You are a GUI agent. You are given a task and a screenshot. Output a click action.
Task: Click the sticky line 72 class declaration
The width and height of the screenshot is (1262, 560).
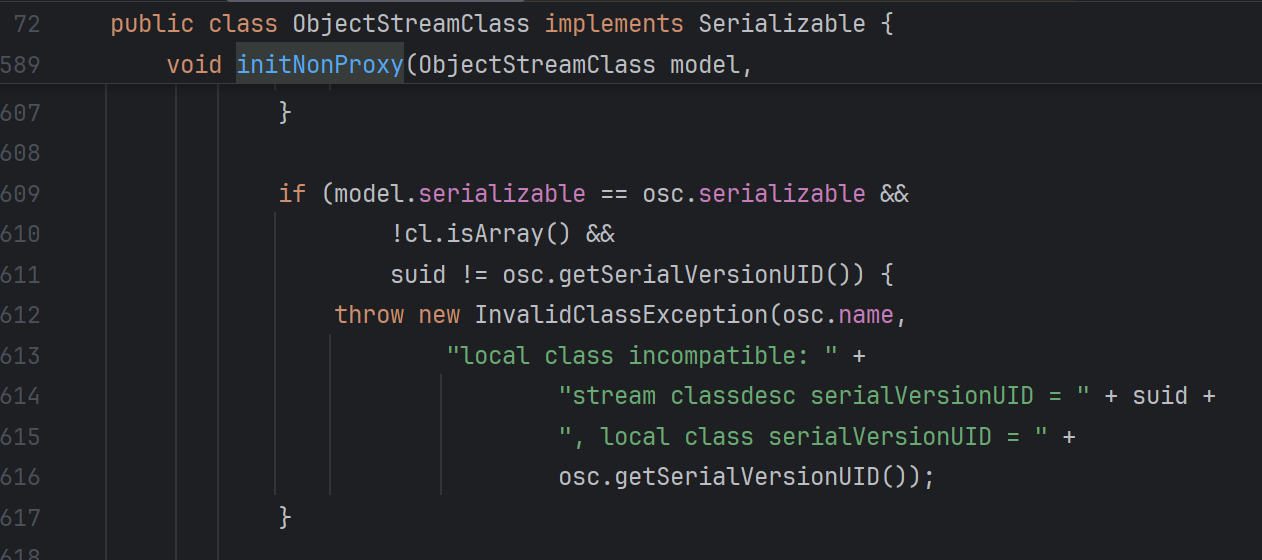[500, 24]
